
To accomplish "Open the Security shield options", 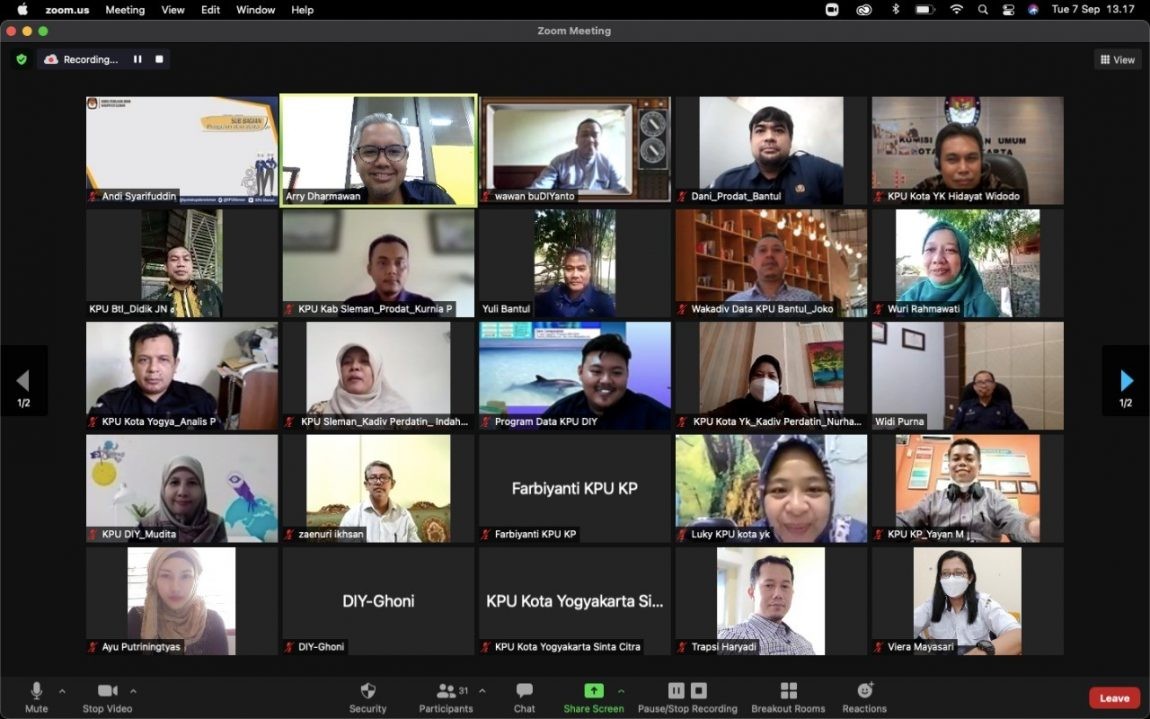I will (x=367, y=697).
